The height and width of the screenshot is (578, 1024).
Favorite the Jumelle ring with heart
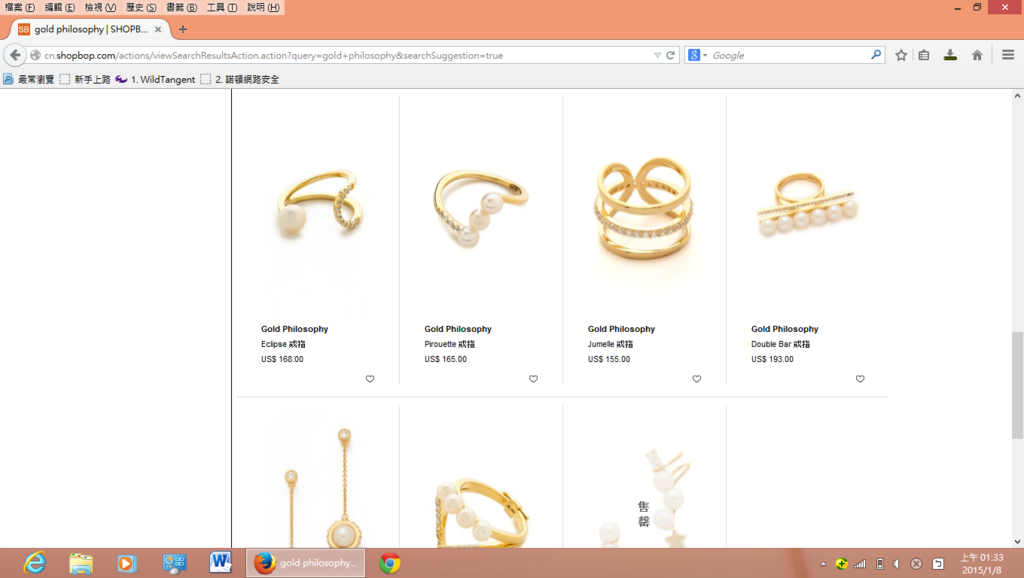[x=696, y=379]
